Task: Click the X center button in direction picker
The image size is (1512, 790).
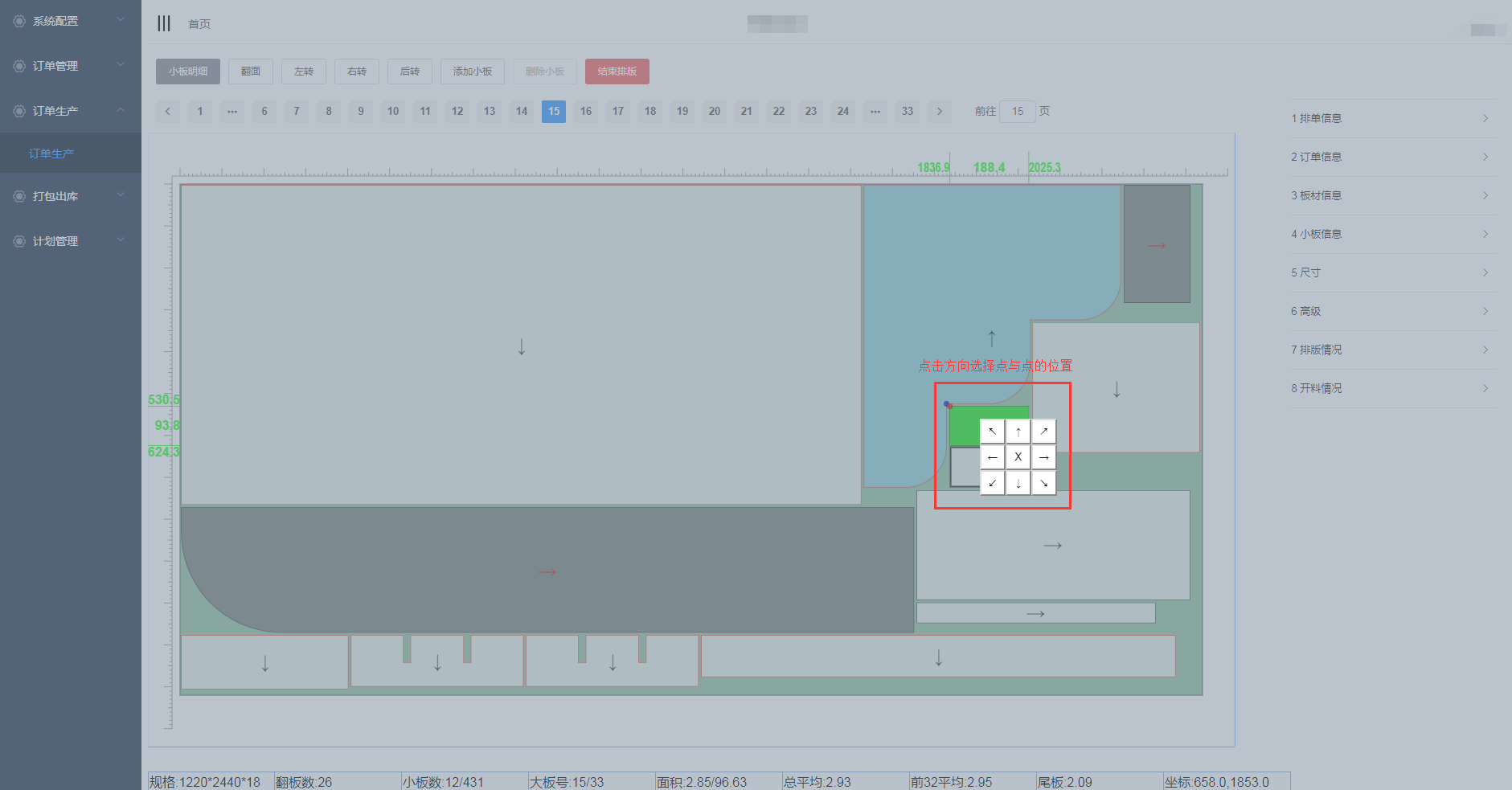Action: (1018, 457)
